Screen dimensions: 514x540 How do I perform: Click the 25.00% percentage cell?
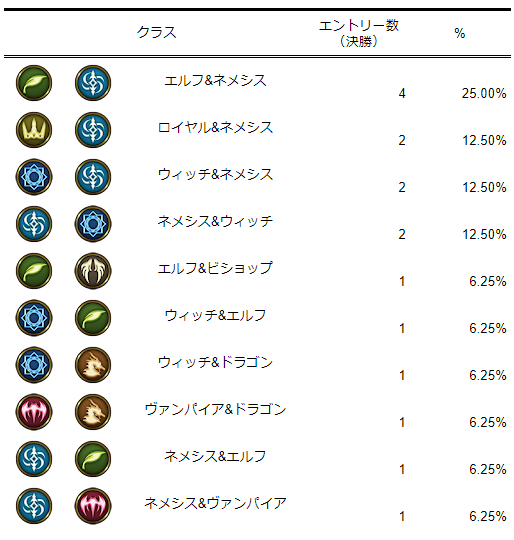484,93
